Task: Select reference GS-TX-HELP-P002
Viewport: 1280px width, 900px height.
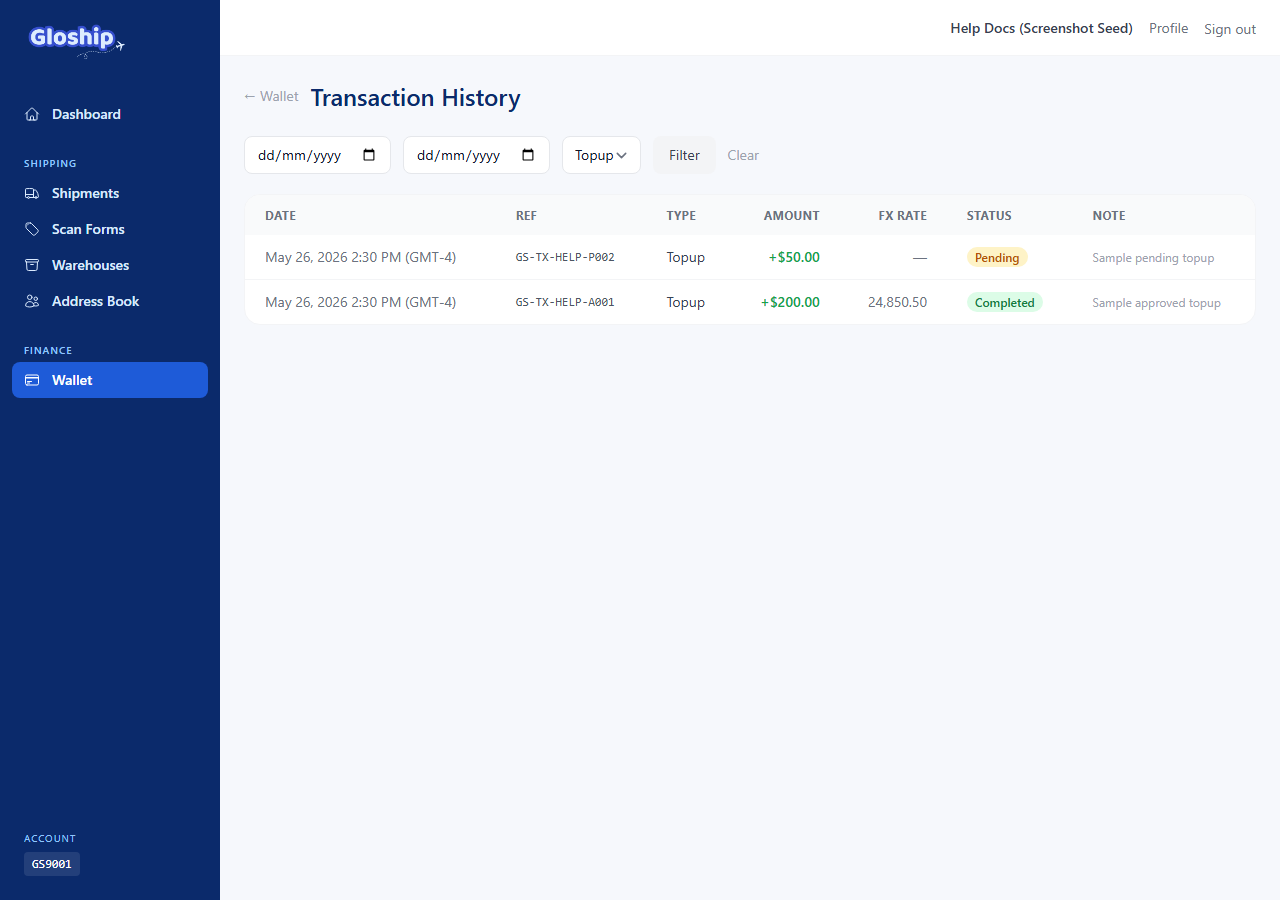Action: point(565,257)
